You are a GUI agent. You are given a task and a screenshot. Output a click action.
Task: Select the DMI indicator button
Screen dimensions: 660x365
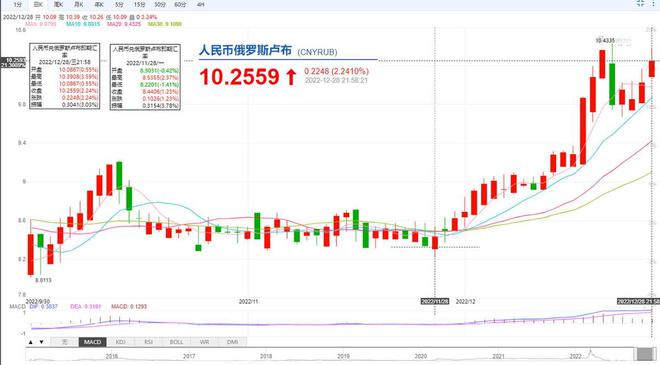(x=232, y=342)
